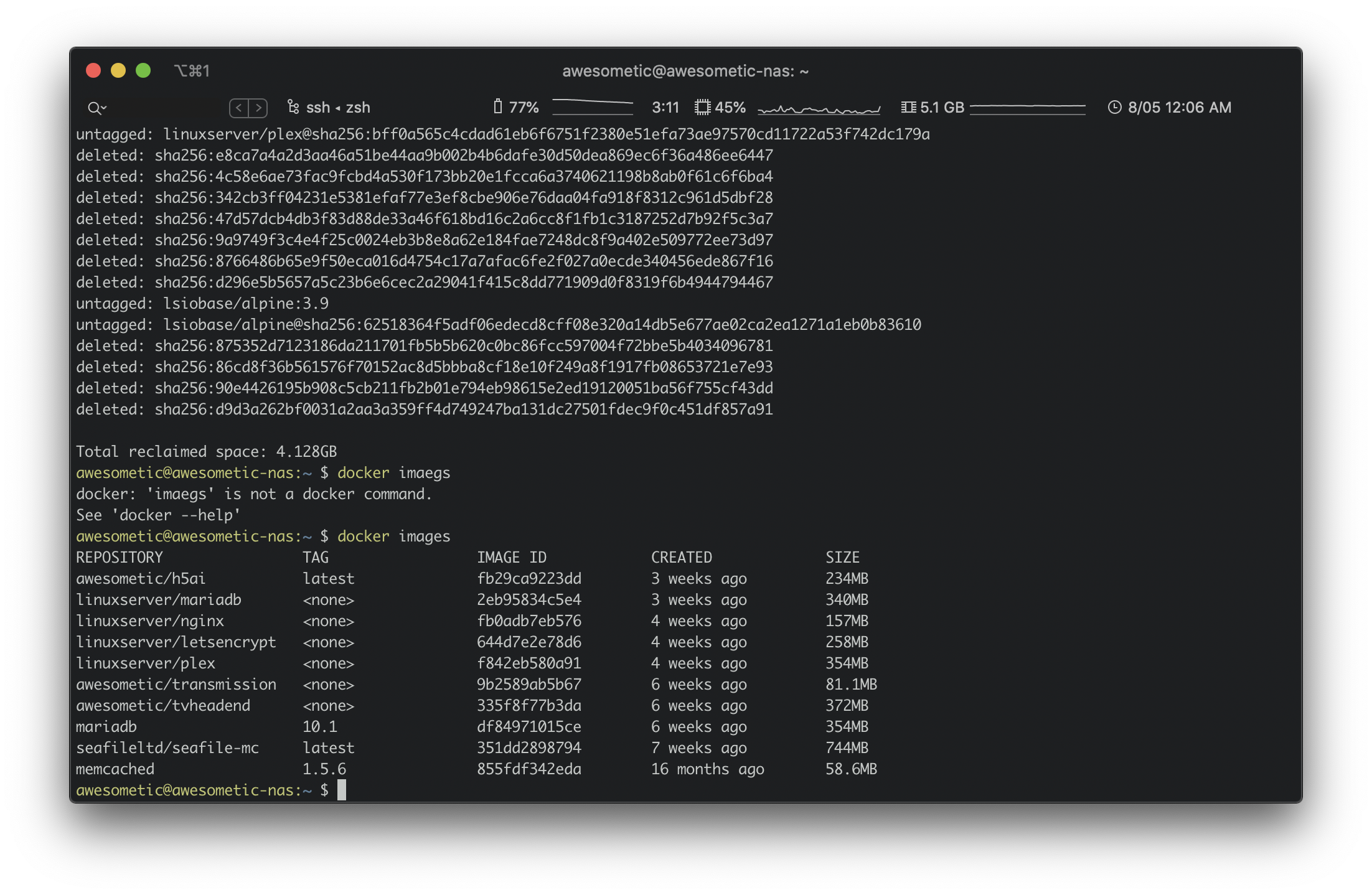
Task: Click the green zoom window button
Action: 143,70
